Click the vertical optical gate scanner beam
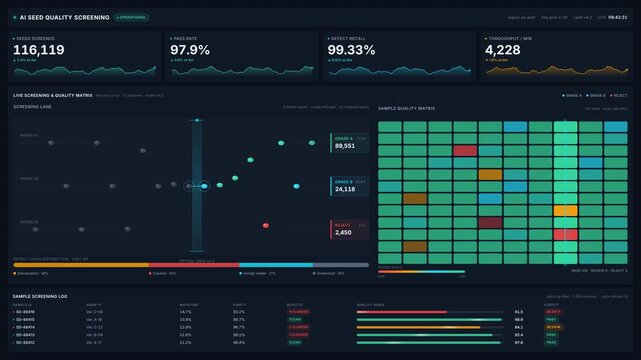Screen dimensions: 641x360 point(197,186)
